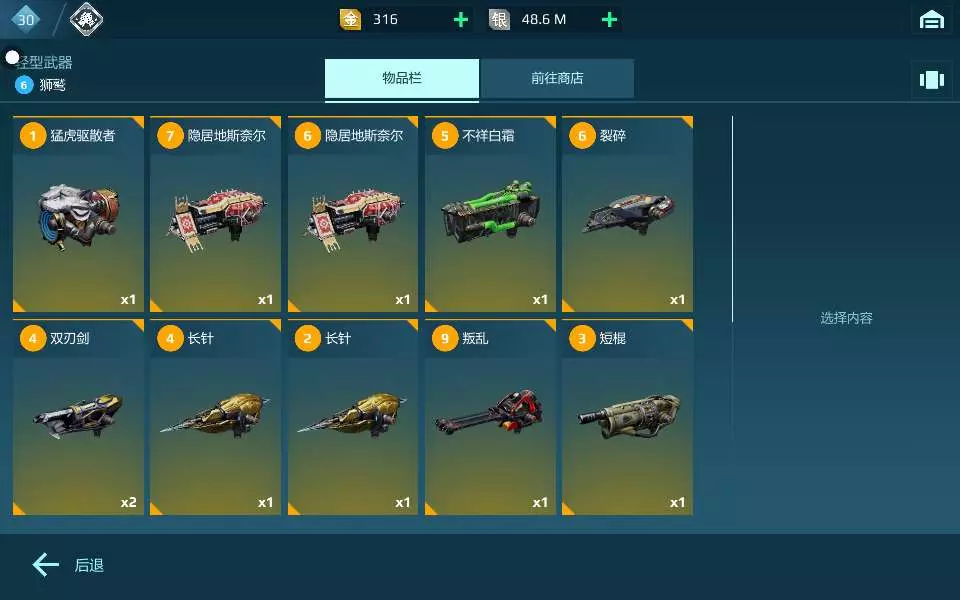Click the clan emblem icon
The width and height of the screenshot is (960, 600).
click(x=86, y=20)
